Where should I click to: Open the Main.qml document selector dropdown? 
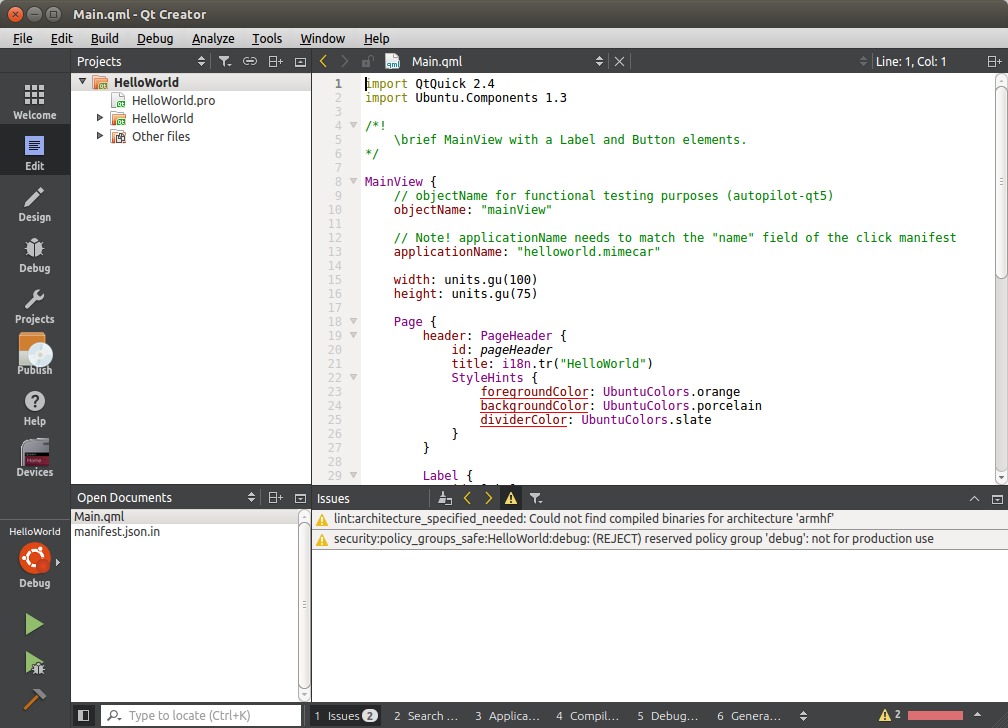point(599,61)
